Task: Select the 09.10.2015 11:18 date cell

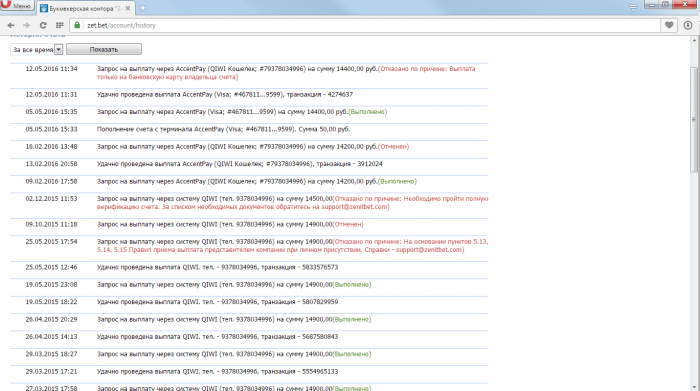Action: click(51, 224)
